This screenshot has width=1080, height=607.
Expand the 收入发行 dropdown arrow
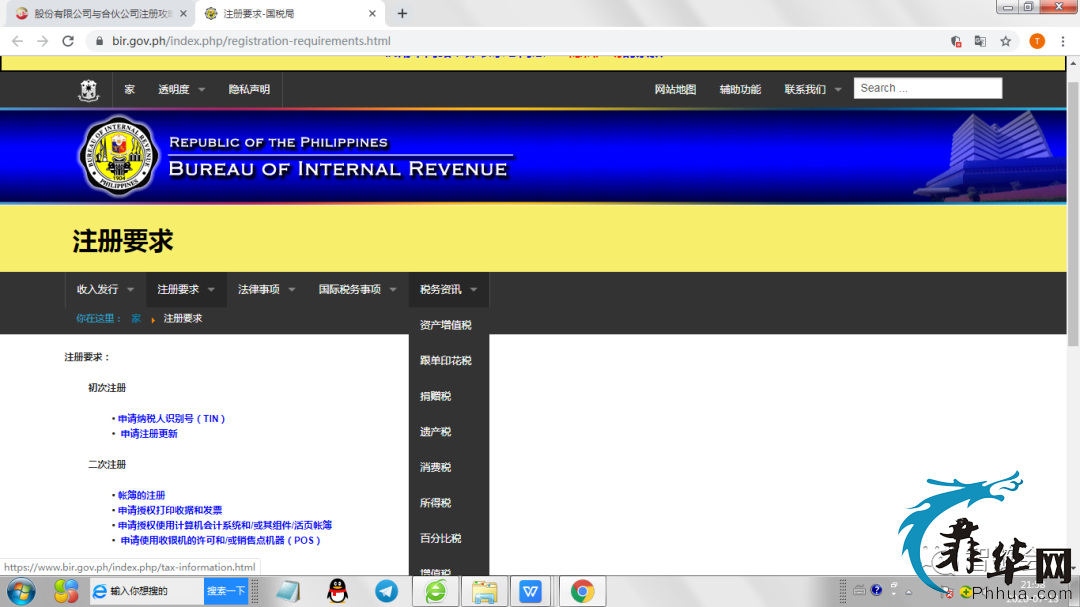(131, 289)
